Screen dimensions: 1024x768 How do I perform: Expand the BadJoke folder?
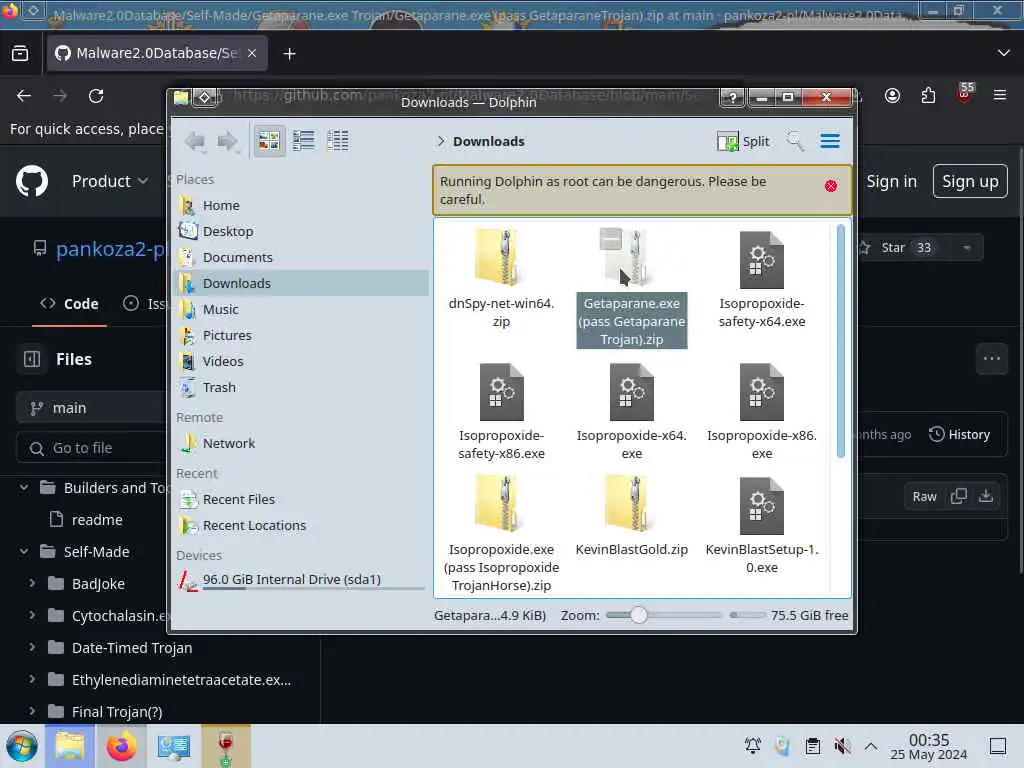(32, 583)
